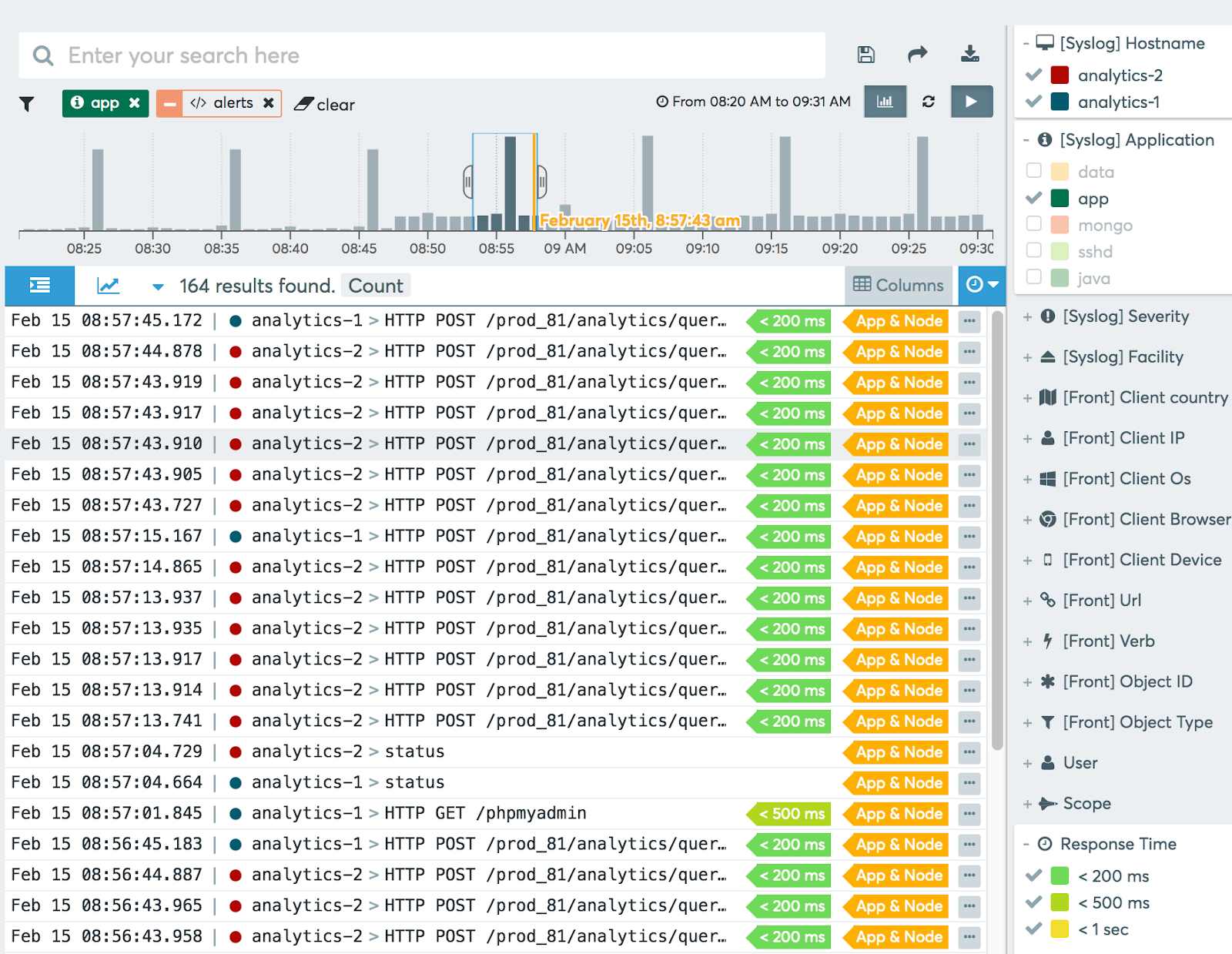Toggle the bar chart histogram button
The image size is (1232, 954).
pos(885,102)
